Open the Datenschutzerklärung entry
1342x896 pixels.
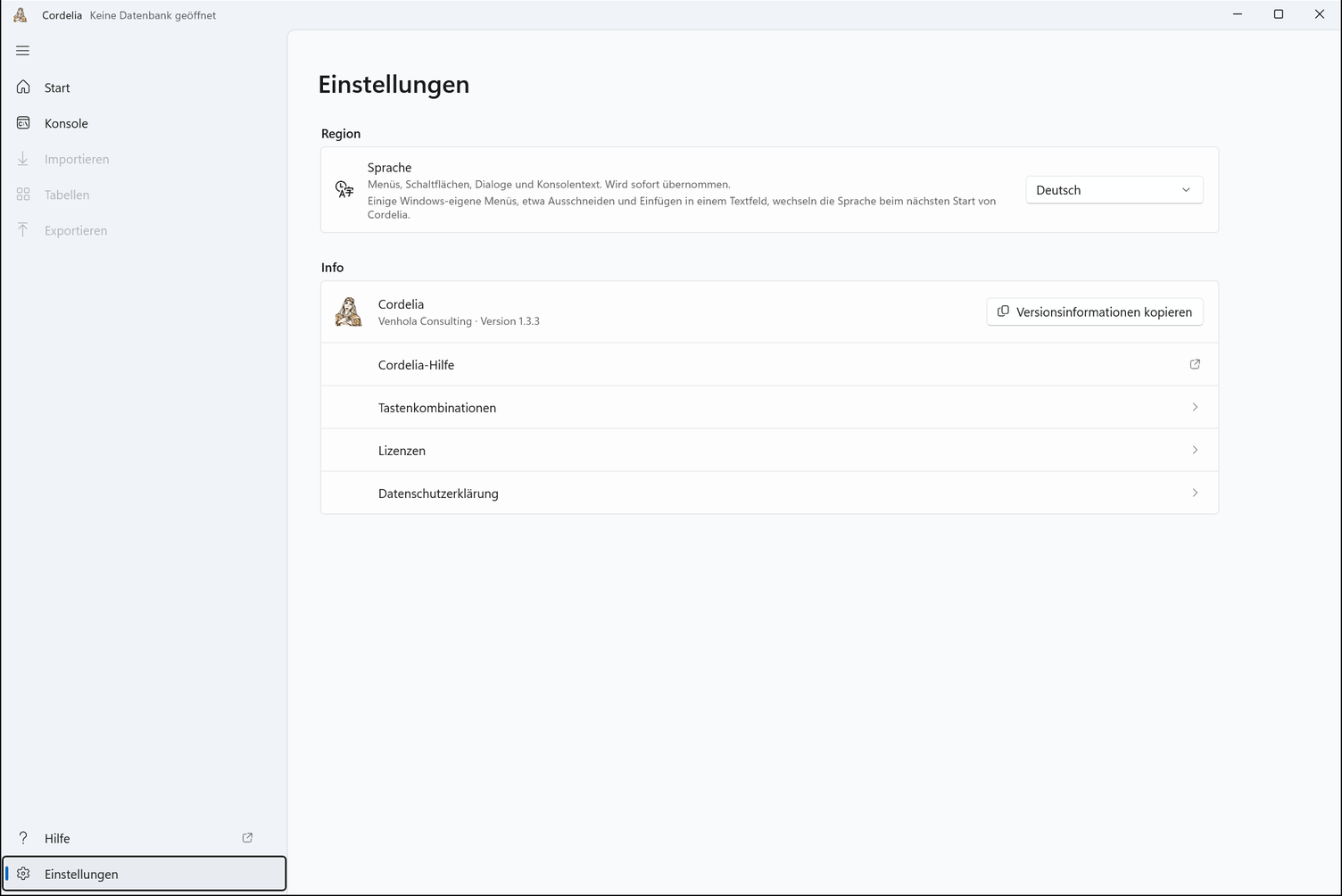point(769,493)
